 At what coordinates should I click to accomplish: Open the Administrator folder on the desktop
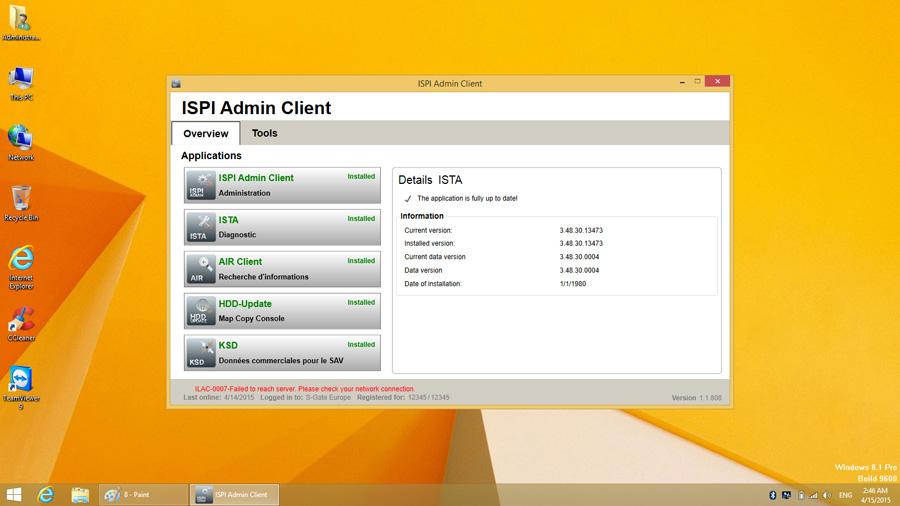(21, 22)
